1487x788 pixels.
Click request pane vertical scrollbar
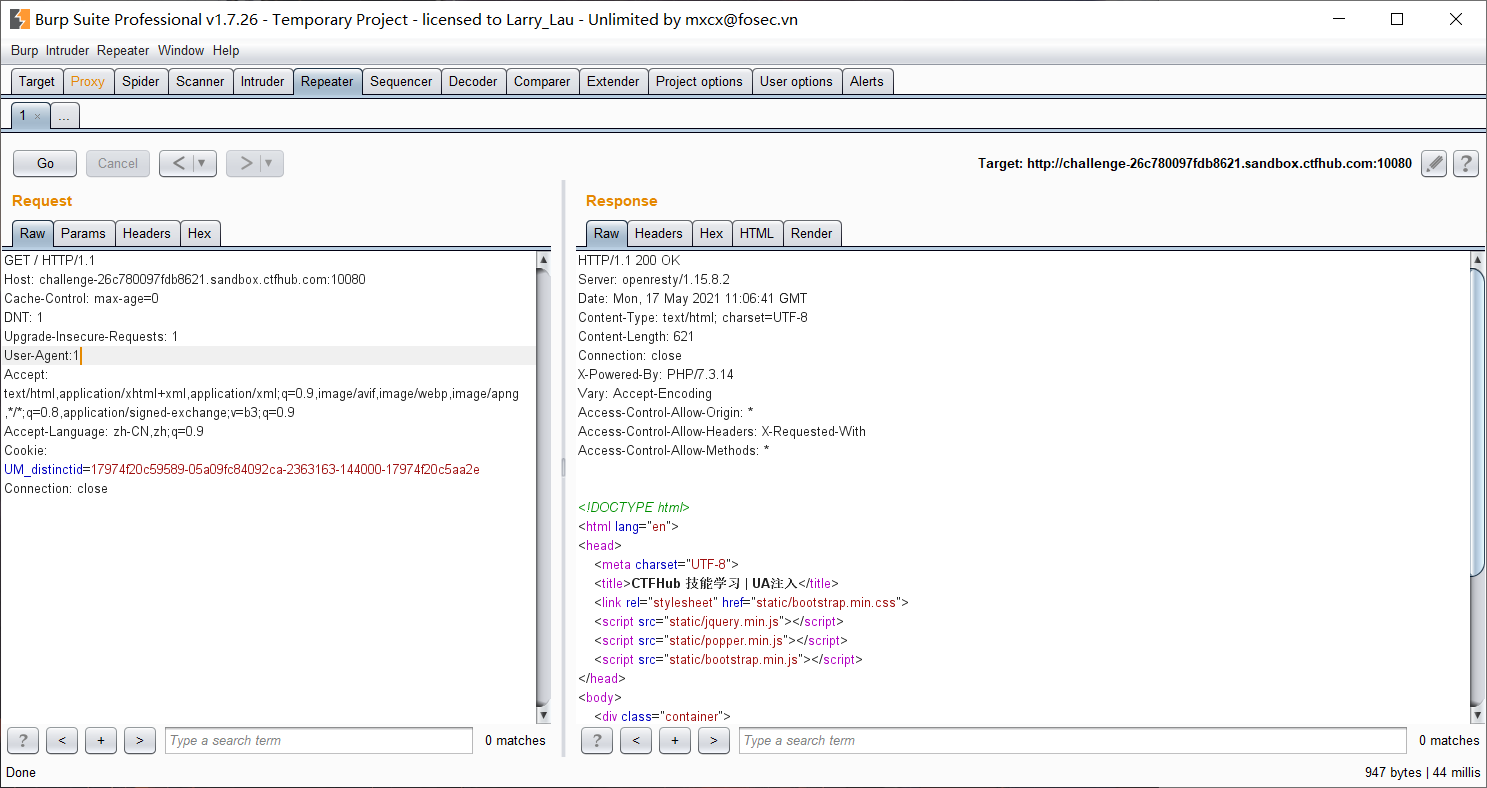point(543,487)
